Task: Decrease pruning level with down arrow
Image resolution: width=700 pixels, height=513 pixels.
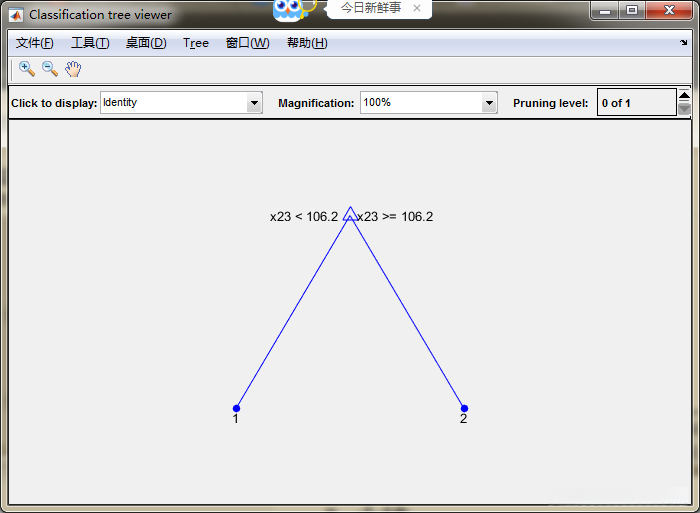Action: pos(684,109)
